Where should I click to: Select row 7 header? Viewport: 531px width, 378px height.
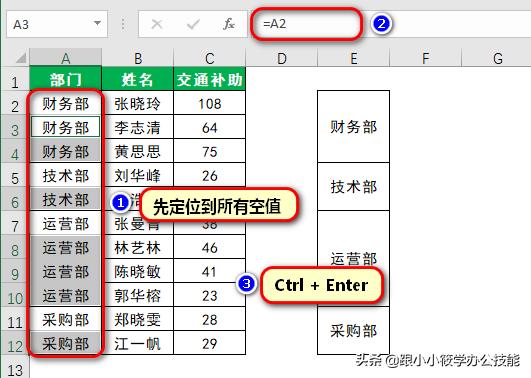[x=15, y=223]
